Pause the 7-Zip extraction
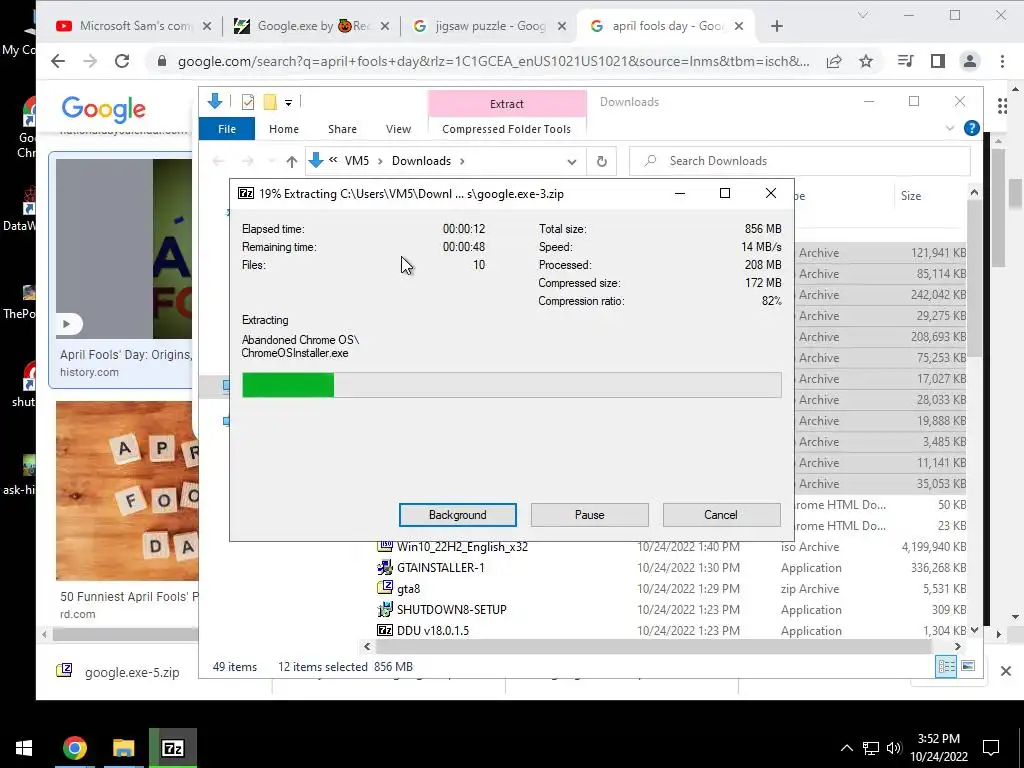 (589, 515)
